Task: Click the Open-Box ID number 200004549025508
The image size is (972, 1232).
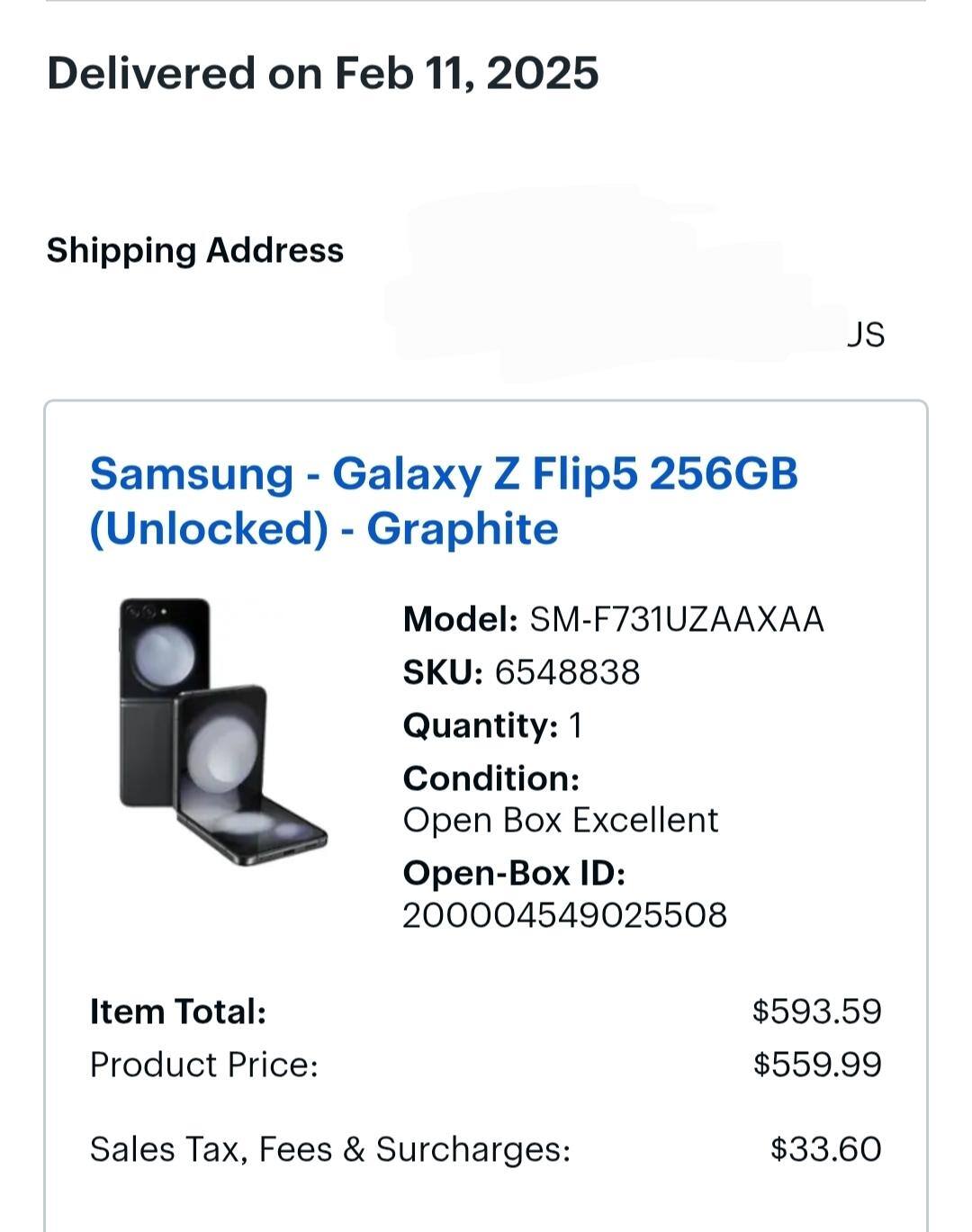Action: tap(564, 915)
